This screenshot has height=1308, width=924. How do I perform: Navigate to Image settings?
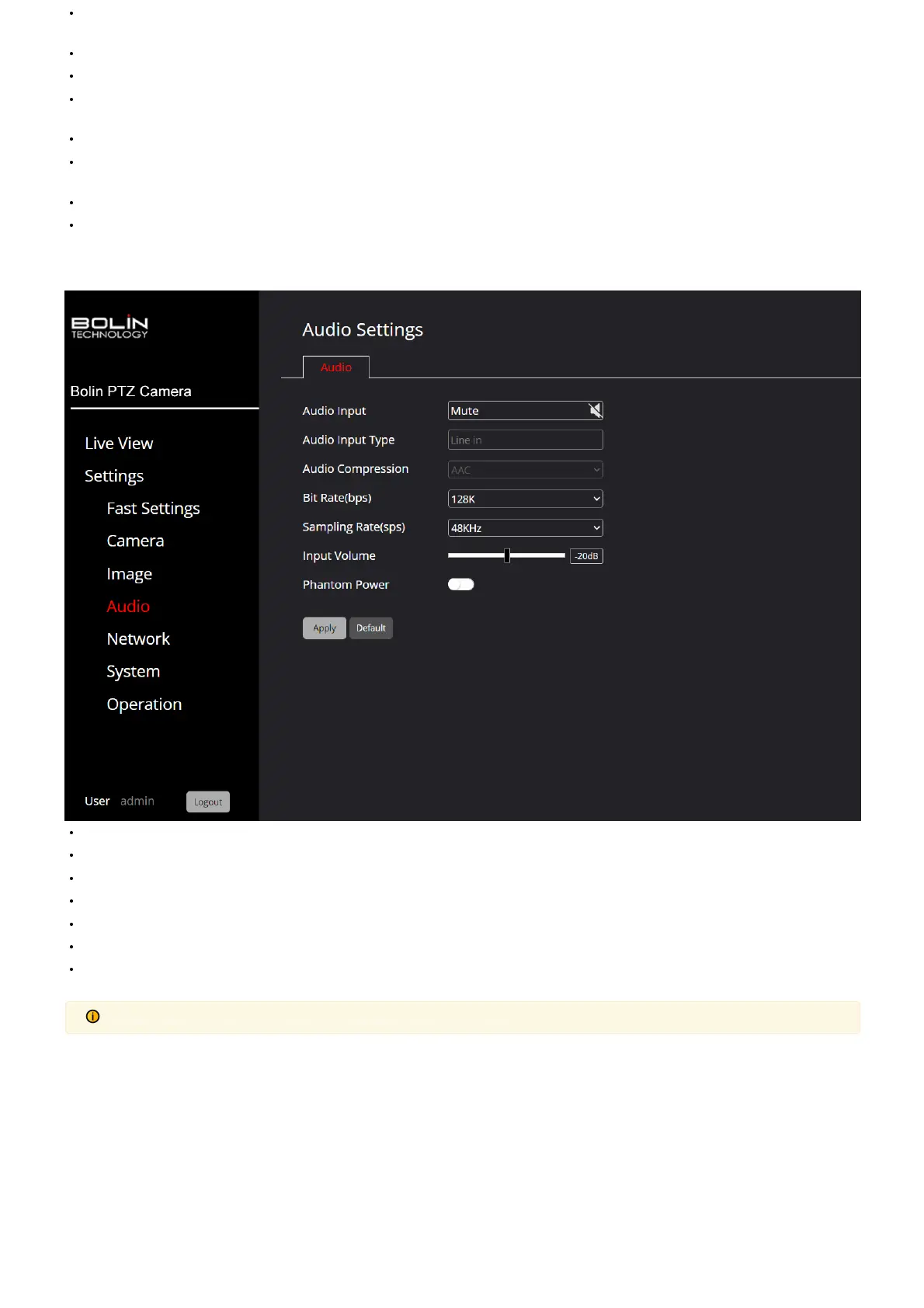point(129,574)
